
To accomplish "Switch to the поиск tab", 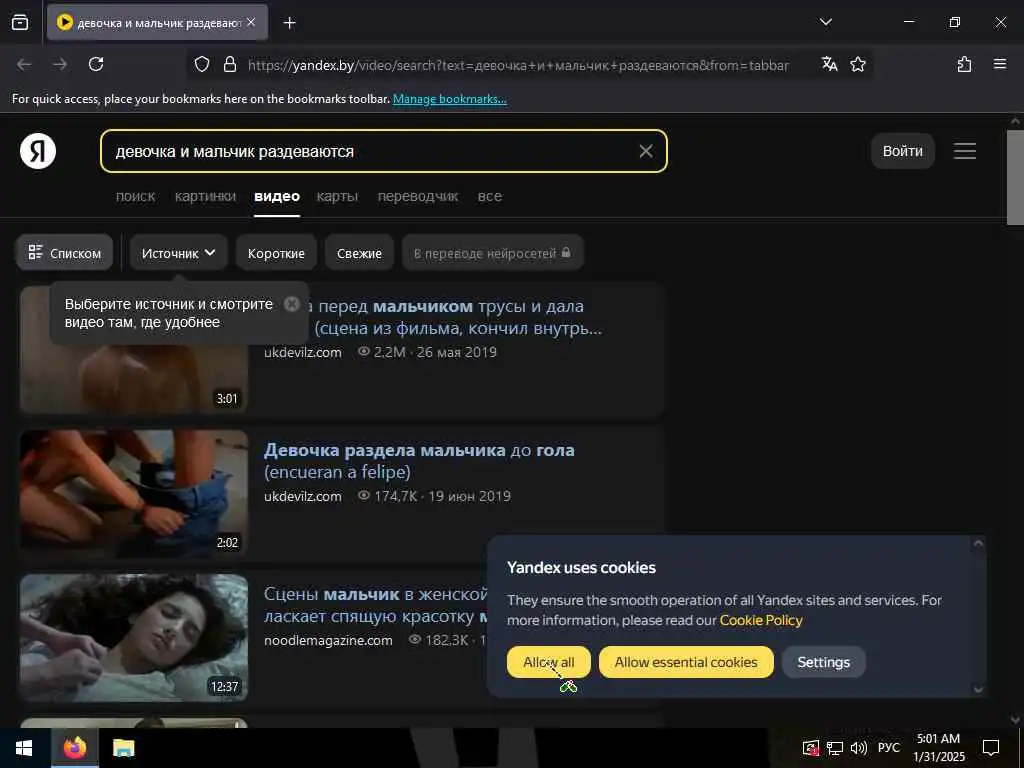I will click(136, 196).
